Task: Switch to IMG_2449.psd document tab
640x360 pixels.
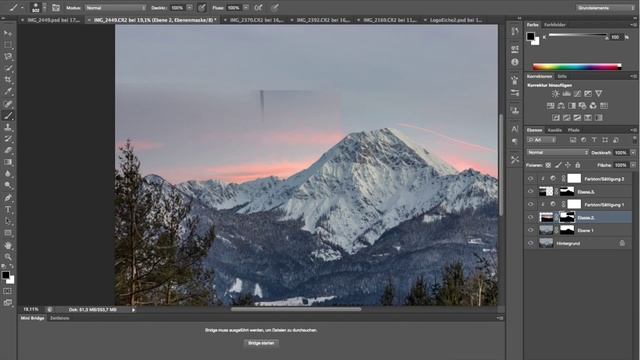Action: [53, 20]
